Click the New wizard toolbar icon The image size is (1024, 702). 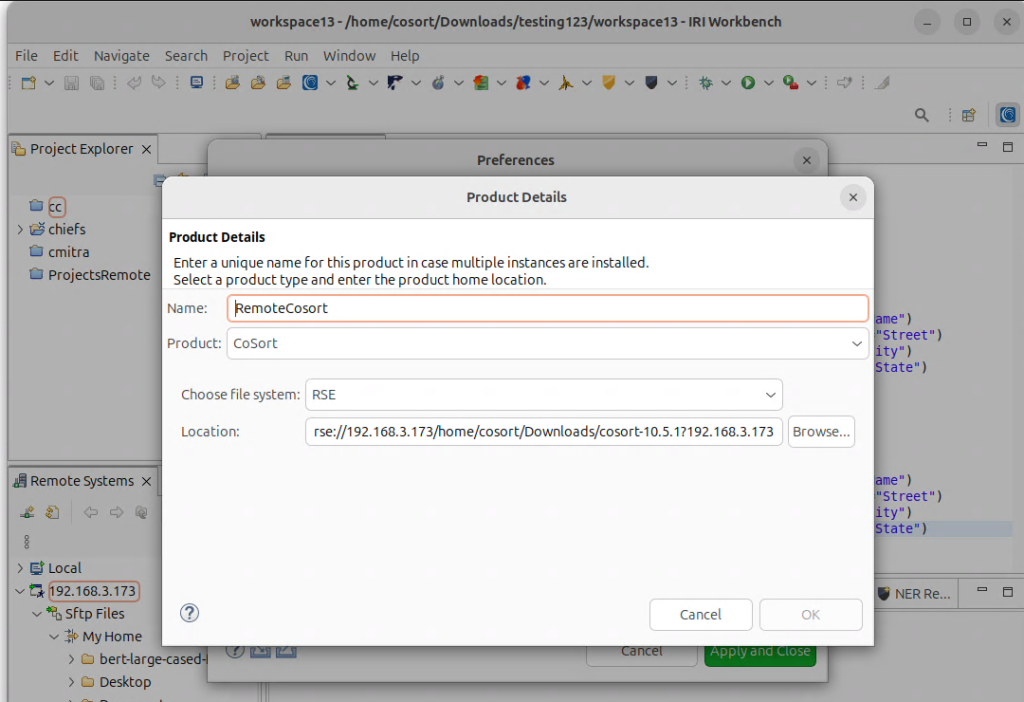(29, 83)
